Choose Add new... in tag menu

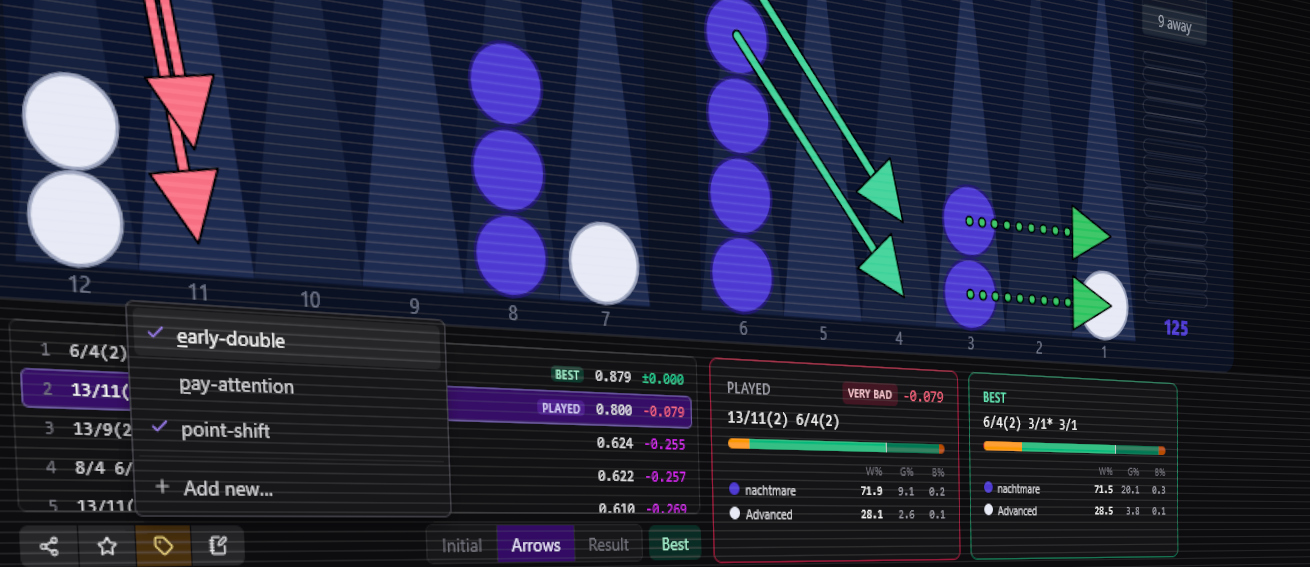[290, 488]
